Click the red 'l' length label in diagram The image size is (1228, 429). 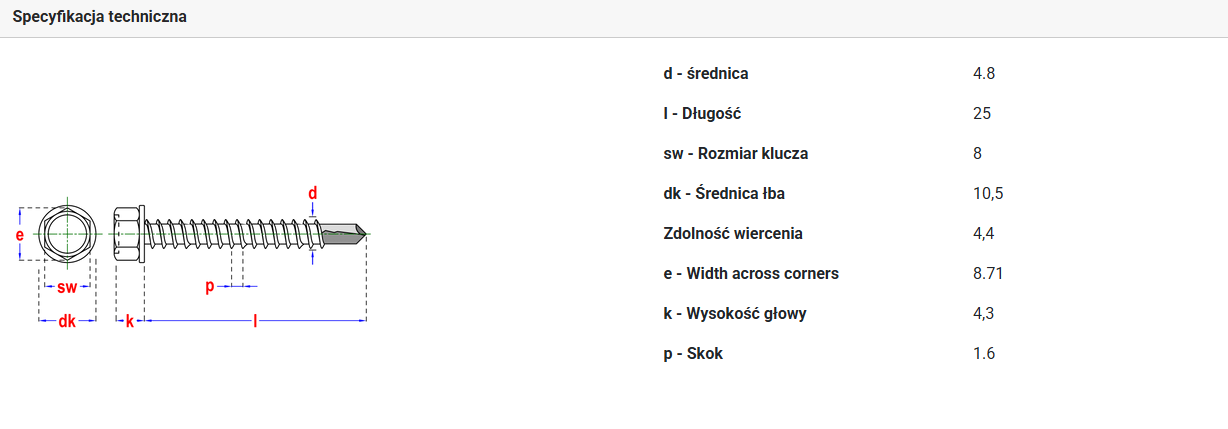tap(256, 321)
